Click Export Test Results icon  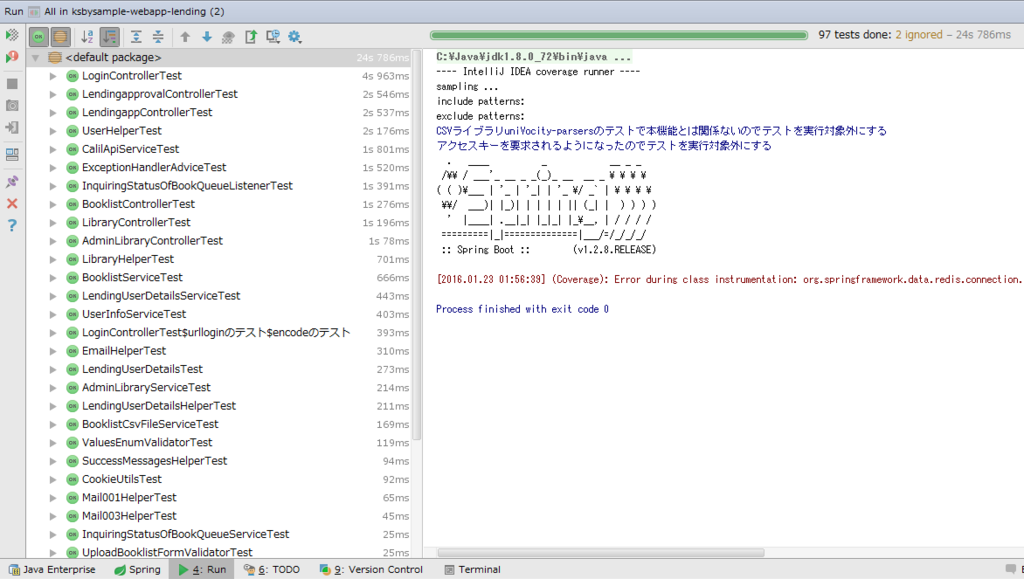251,37
